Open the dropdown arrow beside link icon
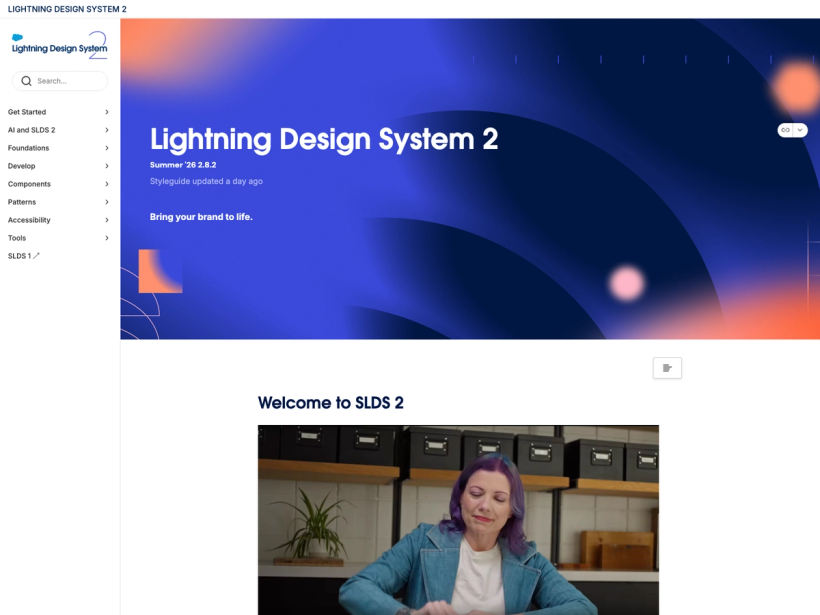The width and height of the screenshot is (820, 615). pyautogui.click(x=800, y=130)
